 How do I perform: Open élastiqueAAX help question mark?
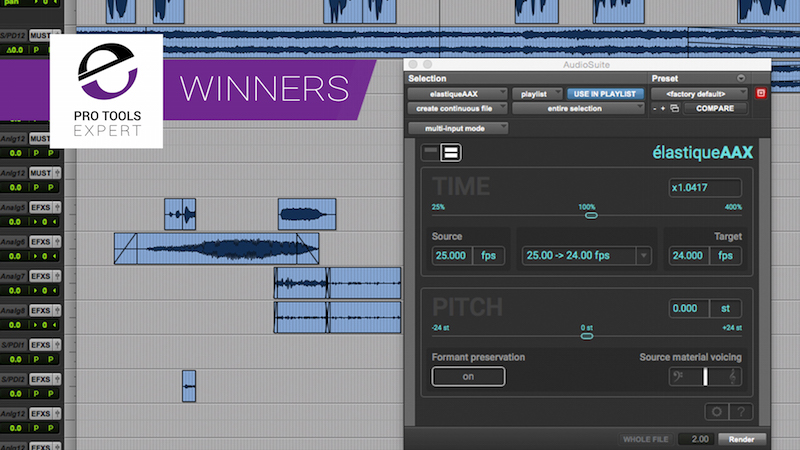741,412
